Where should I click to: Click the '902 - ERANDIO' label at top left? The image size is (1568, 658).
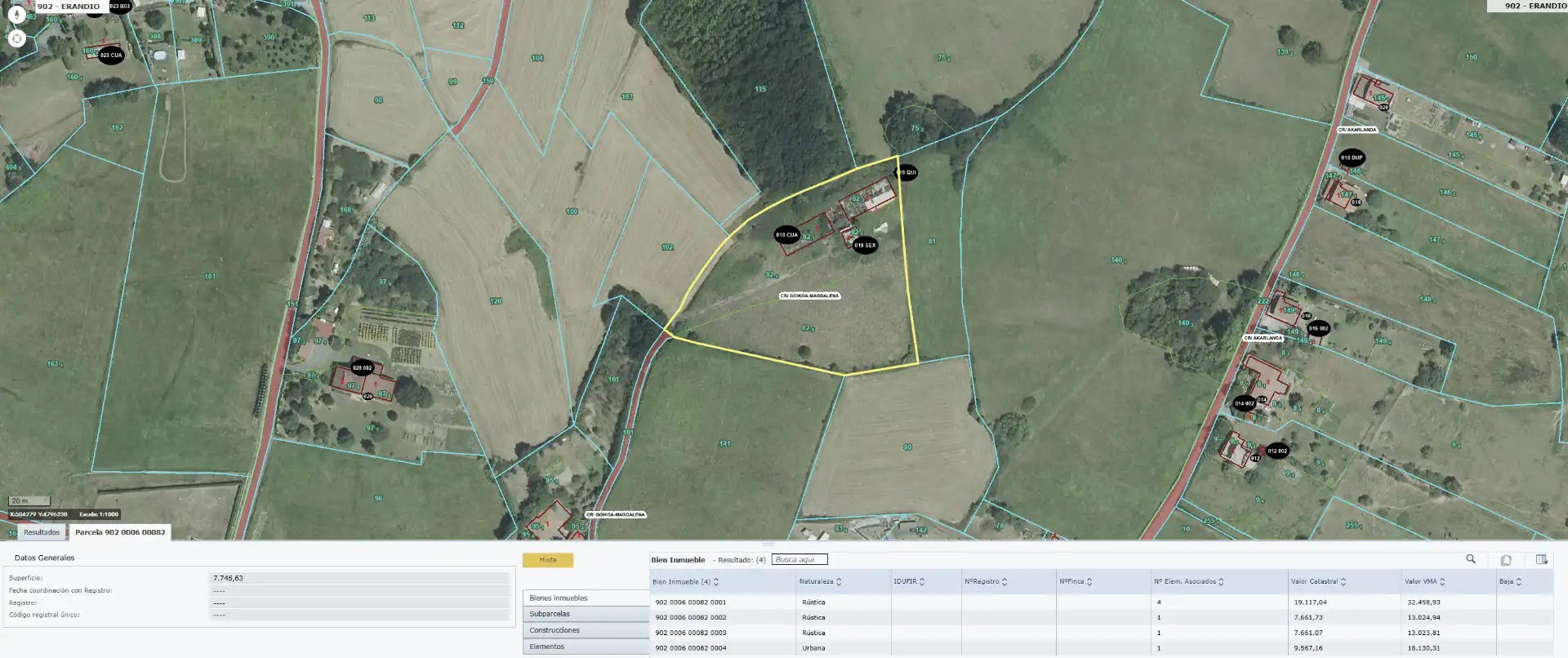click(69, 6)
